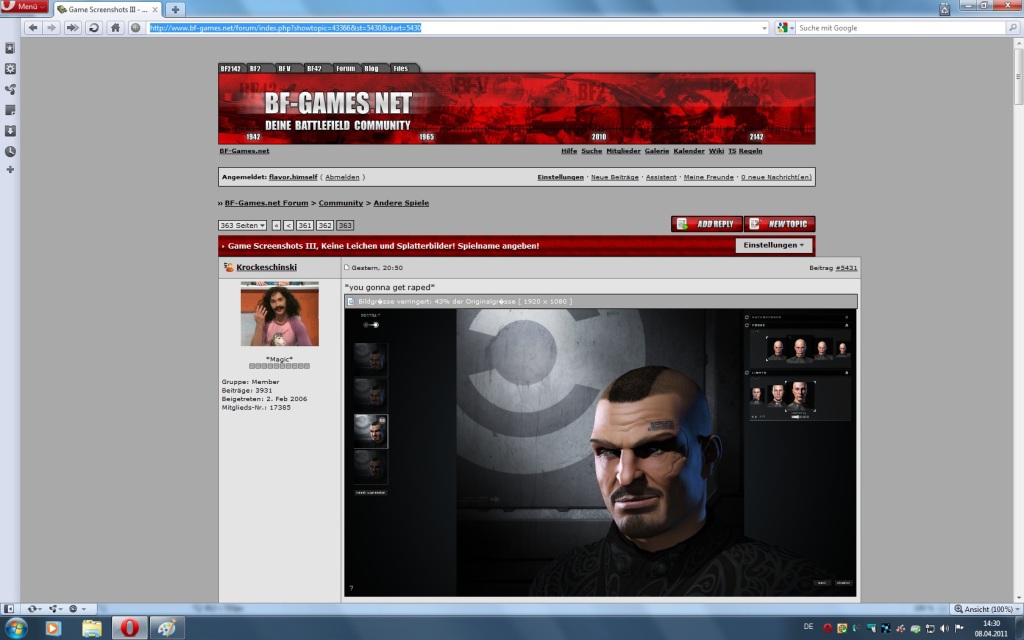The height and width of the screenshot is (640, 1024).
Task: Open the Mitglieder link
Action: pyautogui.click(x=624, y=151)
